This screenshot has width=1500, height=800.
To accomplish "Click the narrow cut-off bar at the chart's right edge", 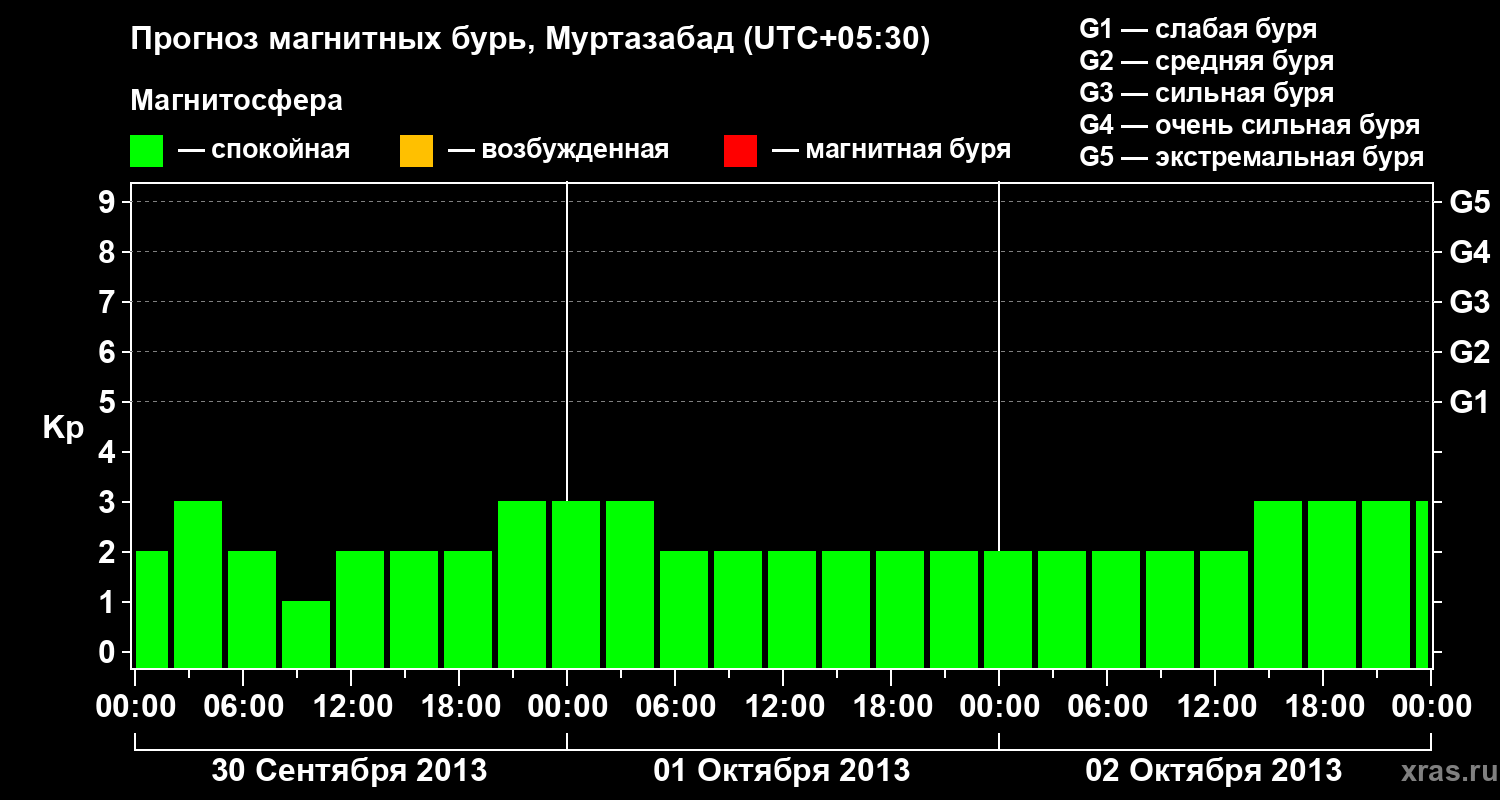I will click(1422, 584).
